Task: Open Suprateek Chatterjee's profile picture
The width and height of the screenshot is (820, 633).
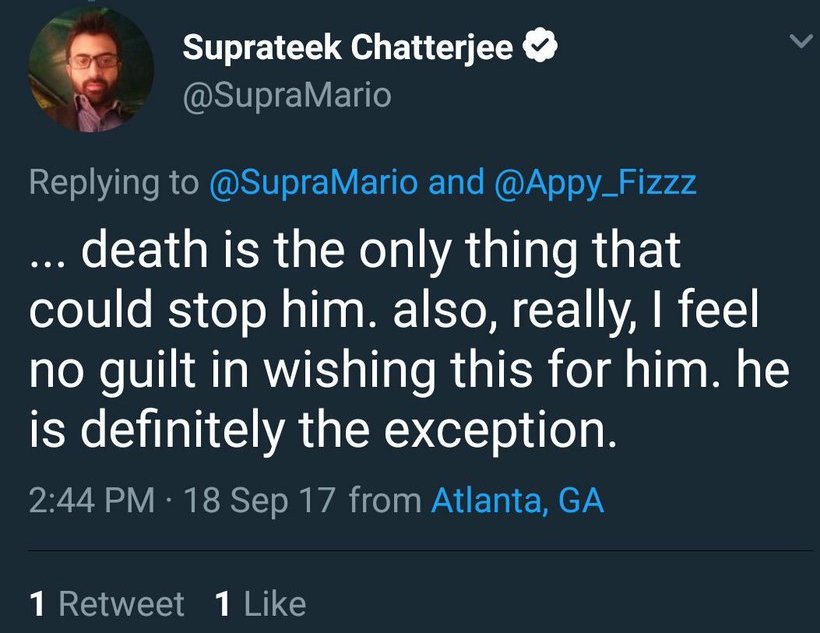Action: pos(91,70)
